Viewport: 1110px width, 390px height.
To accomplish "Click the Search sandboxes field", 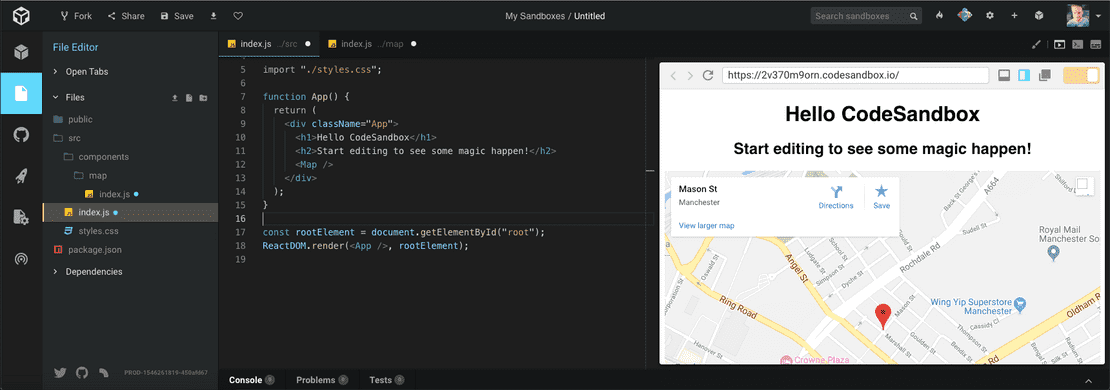I will pyautogui.click(x=866, y=16).
